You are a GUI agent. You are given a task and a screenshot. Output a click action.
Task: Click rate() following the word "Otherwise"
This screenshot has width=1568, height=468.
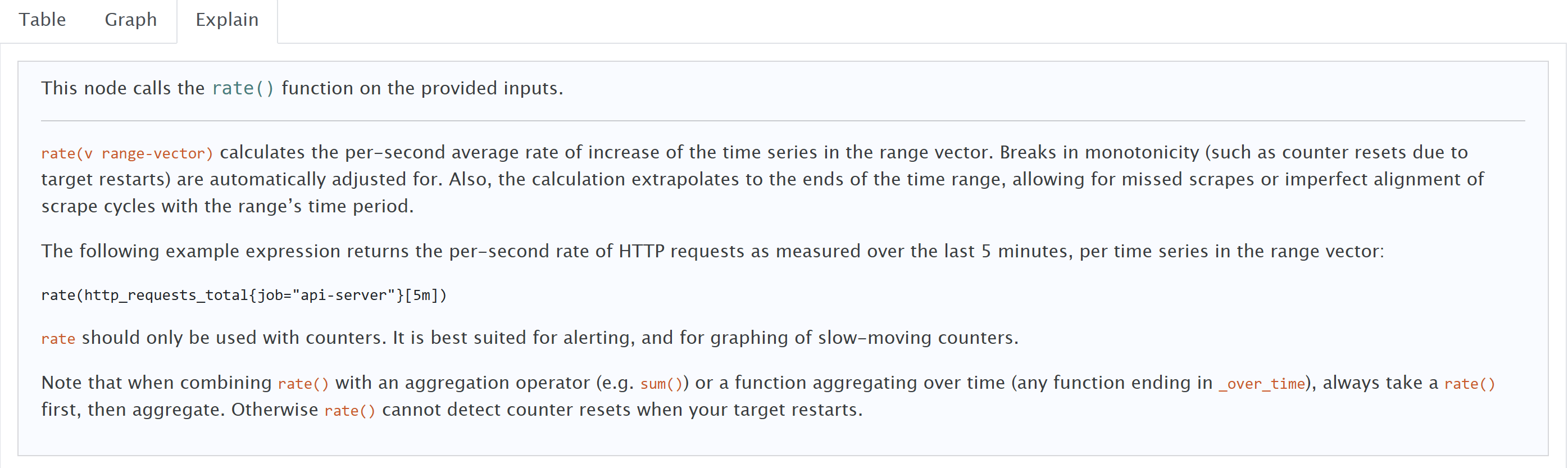(x=349, y=411)
